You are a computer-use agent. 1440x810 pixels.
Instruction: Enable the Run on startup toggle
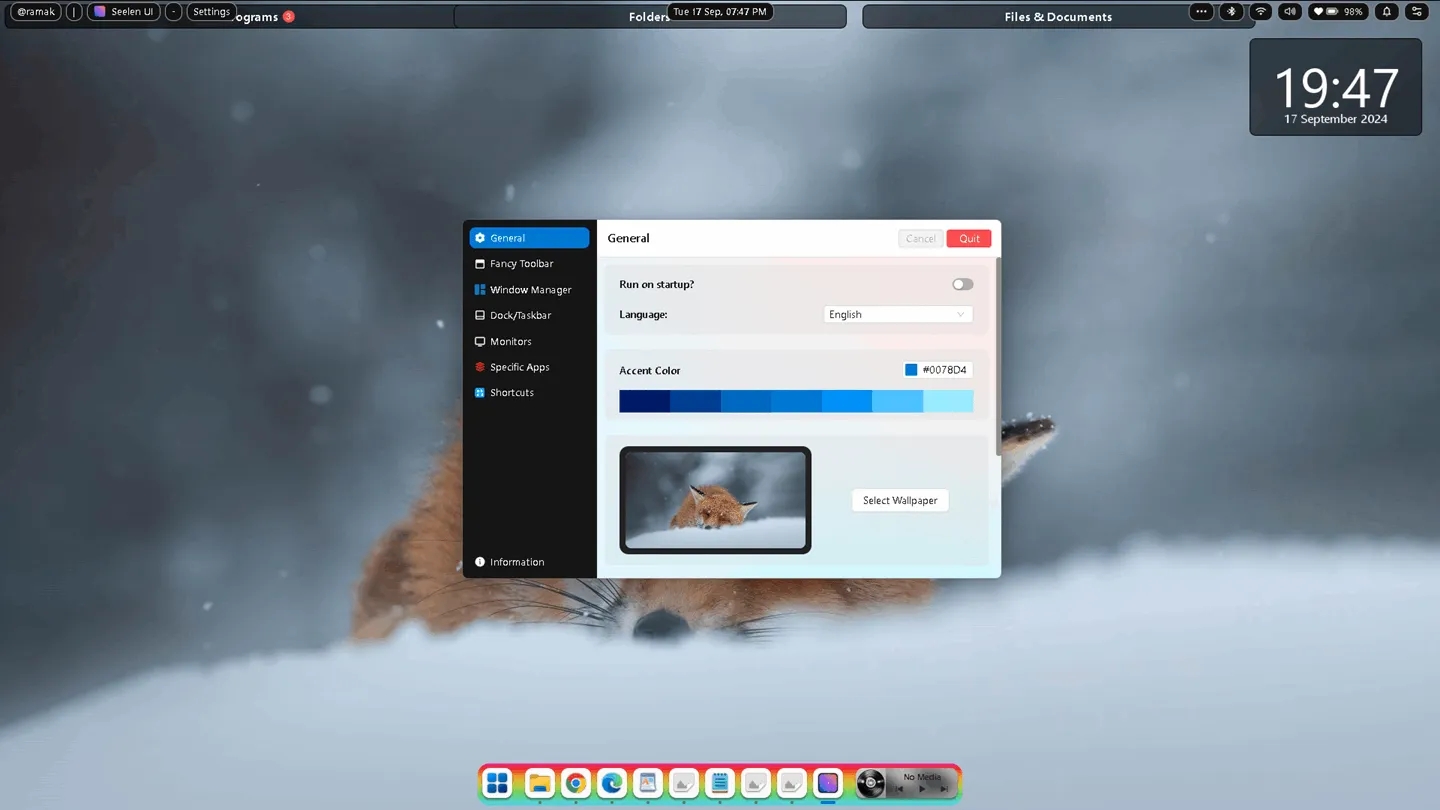click(x=962, y=284)
